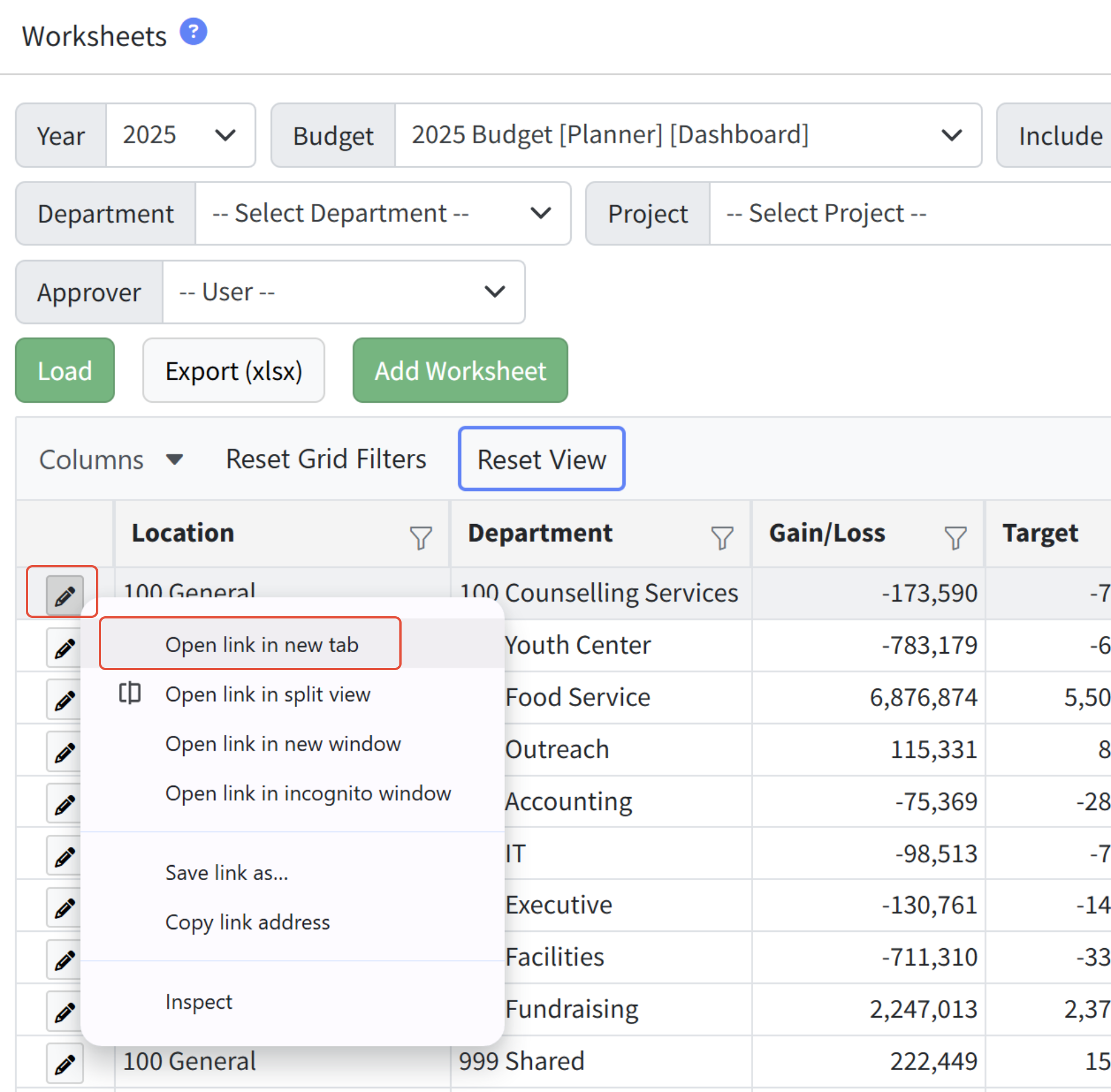Choose Open link in new tab

(262, 645)
